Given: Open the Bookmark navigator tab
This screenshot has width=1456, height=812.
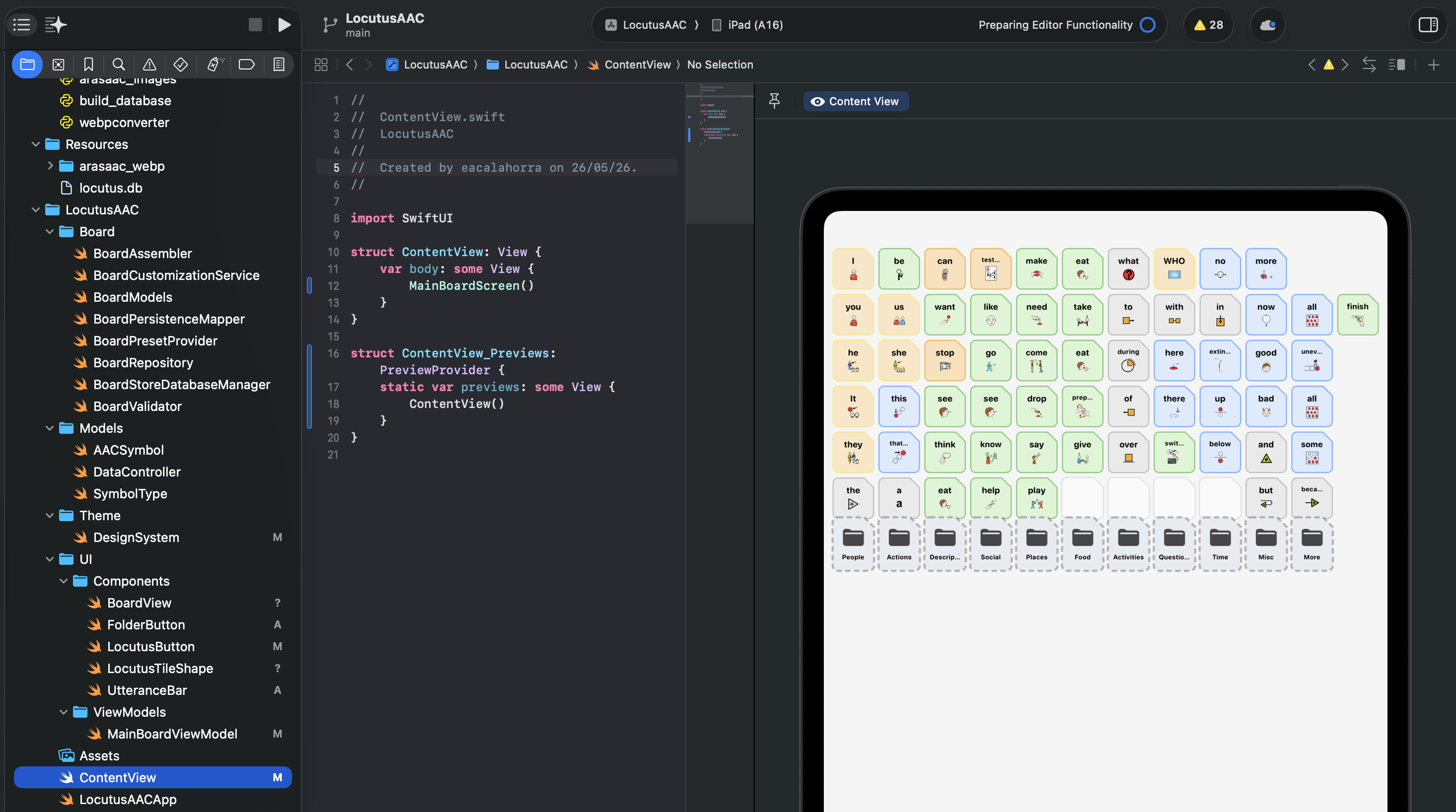Looking at the screenshot, I should click(x=89, y=65).
